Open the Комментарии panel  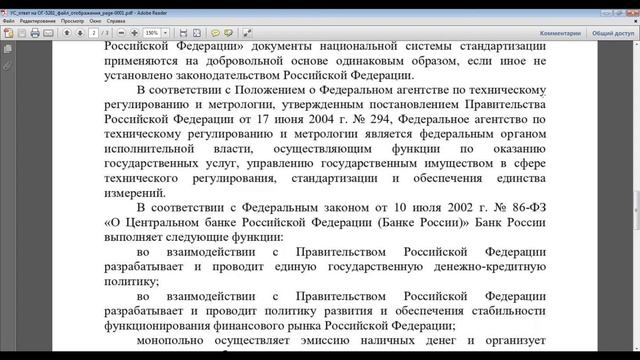coord(560,33)
